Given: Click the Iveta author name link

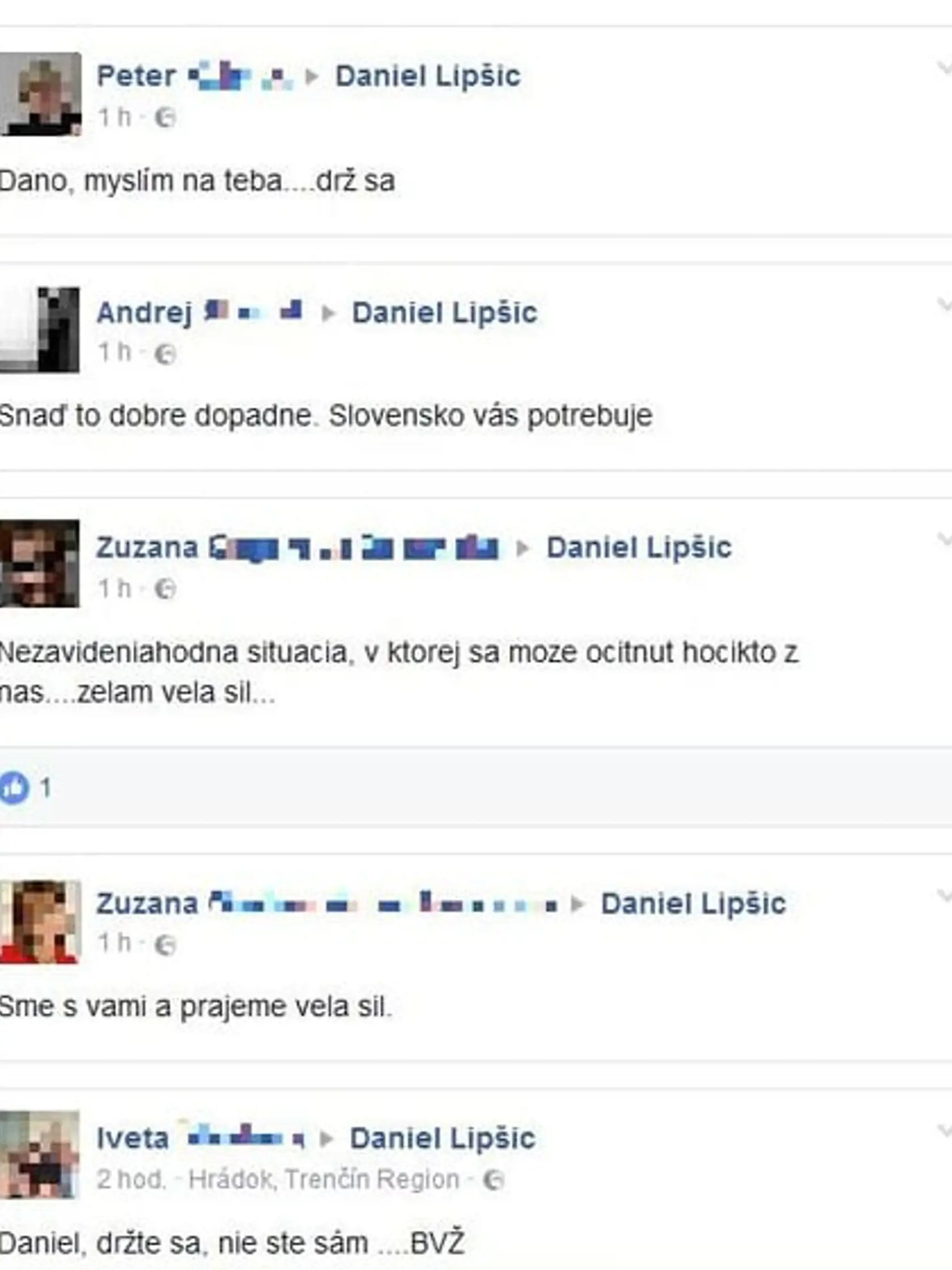Looking at the screenshot, I should click(133, 1138).
